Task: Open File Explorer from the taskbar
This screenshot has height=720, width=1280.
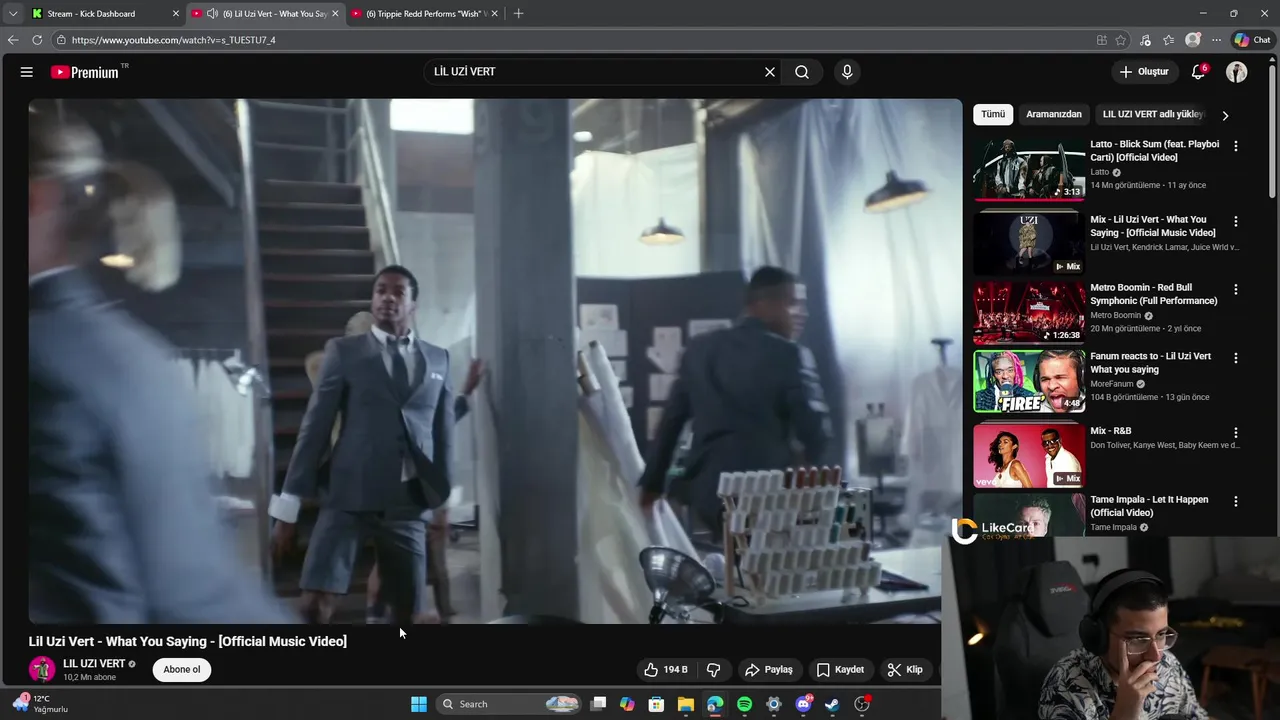Action: (x=685, y=704)
